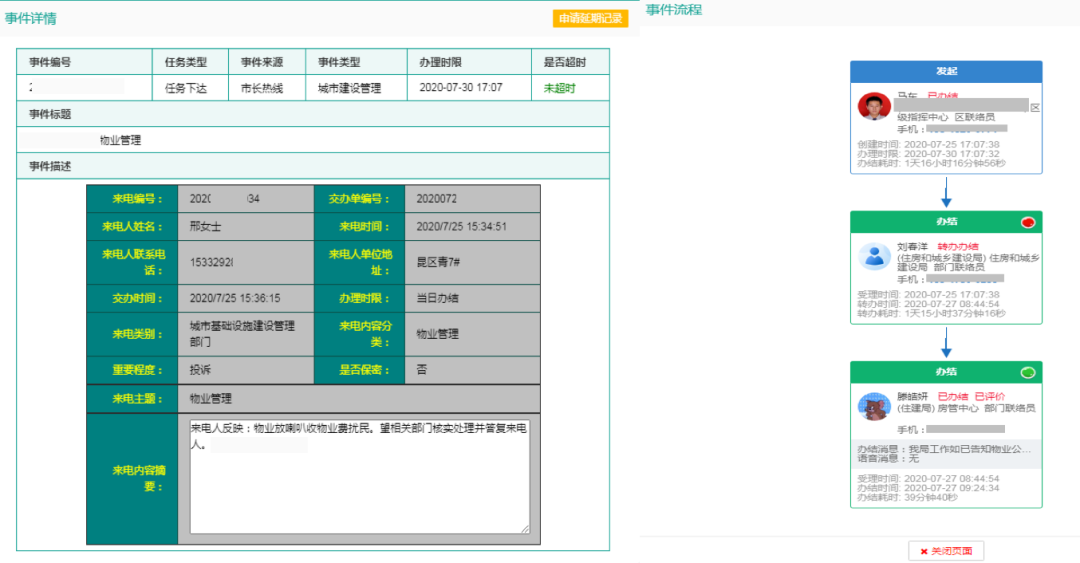
Task: Click 转办耗时 text in 刘春洋's card
Action: pos(931,314)
